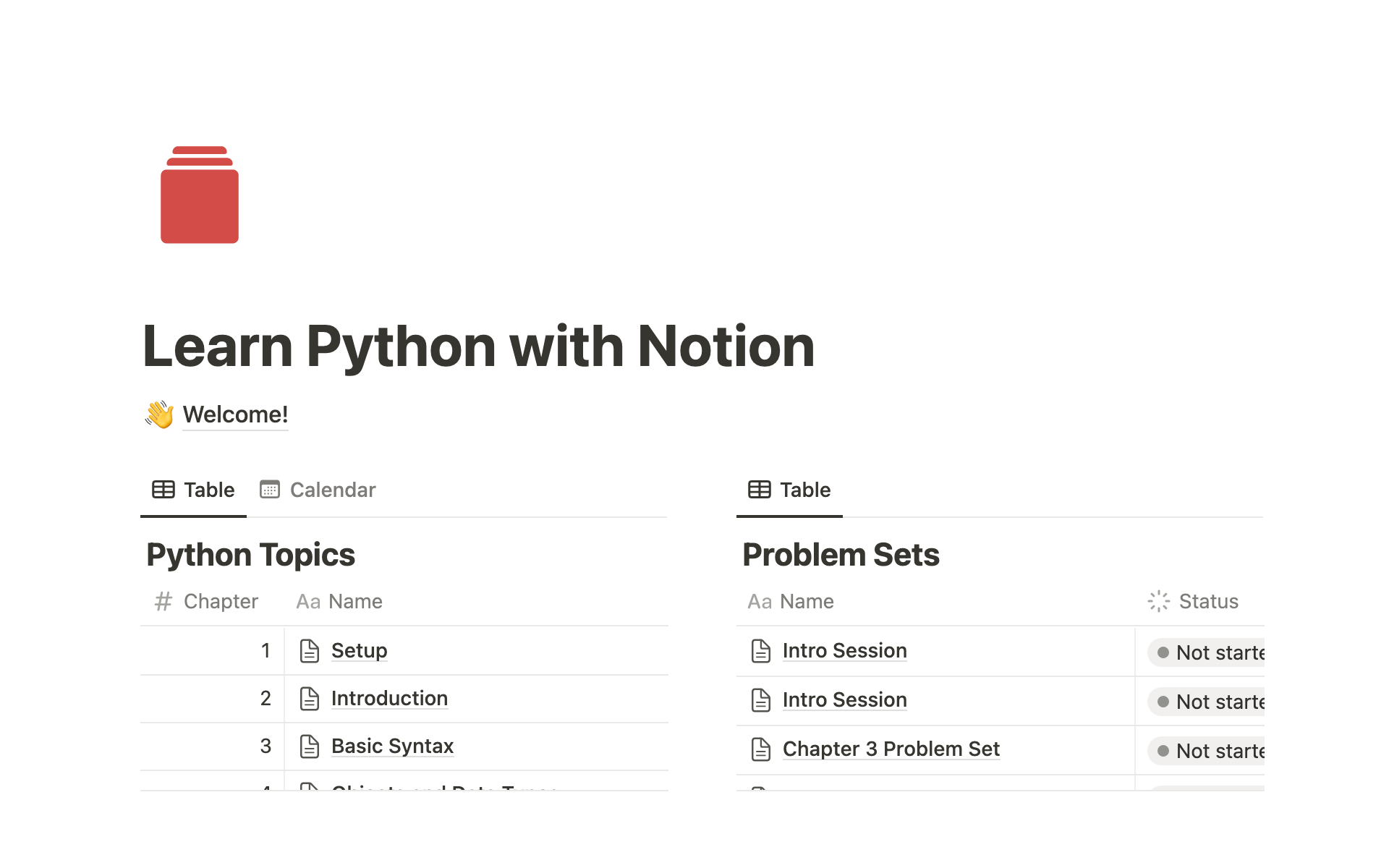Viewport: 1389px width, 868px height.
Task: Click the waving hand emoji icon
Action: click(x=159, y=414)
